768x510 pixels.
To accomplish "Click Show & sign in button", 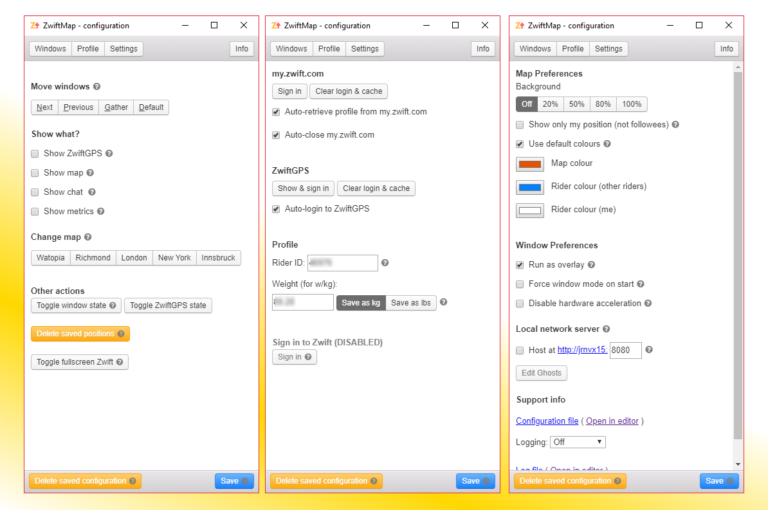I will (x=303, y=188).
